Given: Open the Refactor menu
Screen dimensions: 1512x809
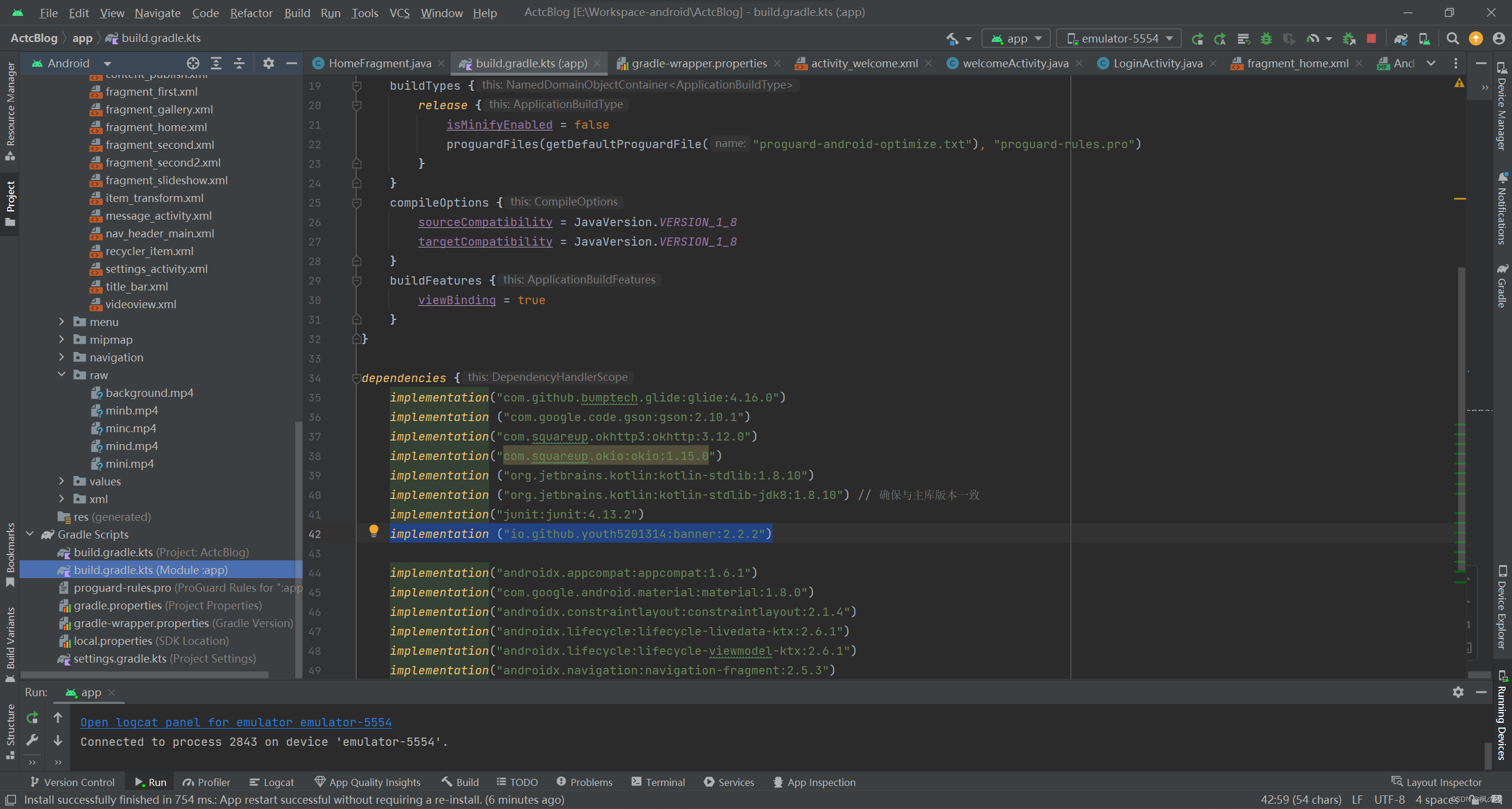Looking at the screenshot, I should point(251,12).
